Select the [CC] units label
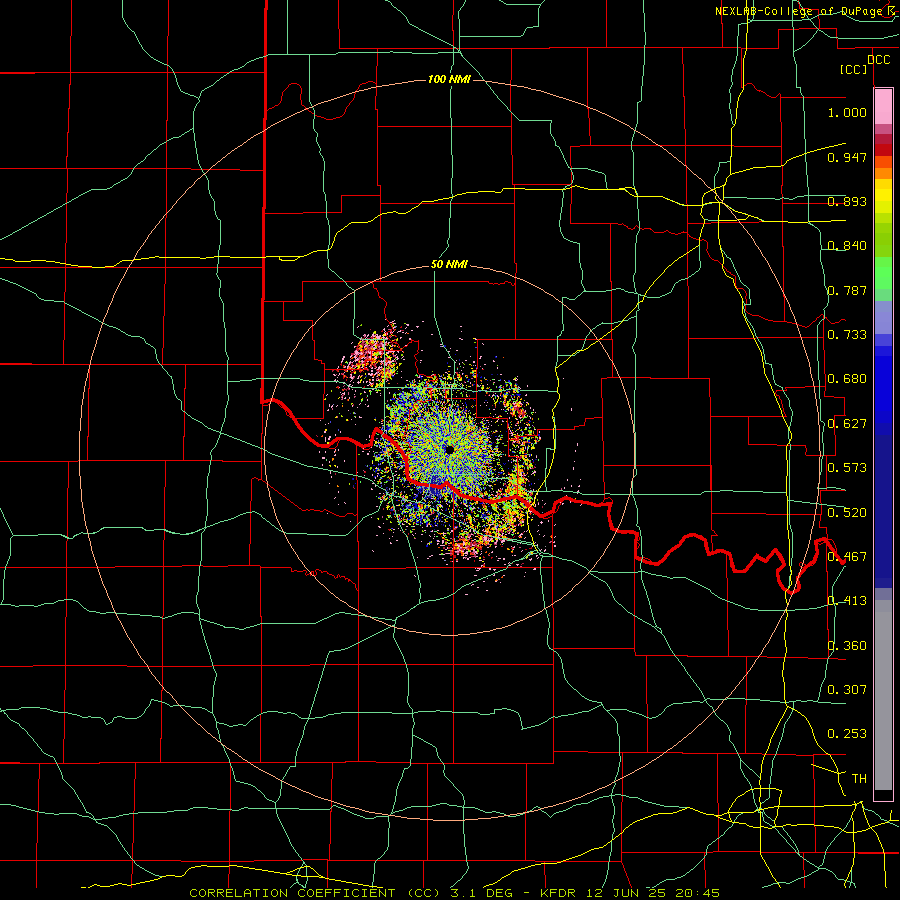The image size is (900, 900). pyautogui.click(x=854, y=69)
